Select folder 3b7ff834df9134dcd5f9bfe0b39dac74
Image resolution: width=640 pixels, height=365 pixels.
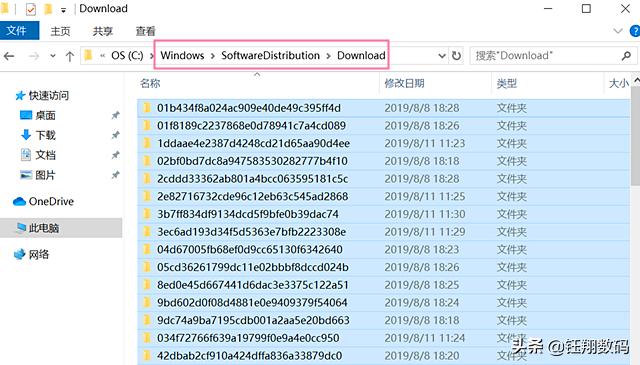[x=384, y=214]
